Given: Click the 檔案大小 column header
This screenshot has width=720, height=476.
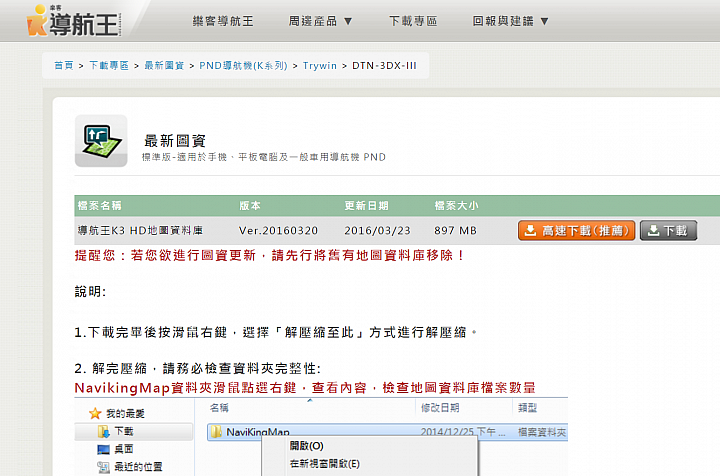Looking at the screenshot, I should point(456,206).
